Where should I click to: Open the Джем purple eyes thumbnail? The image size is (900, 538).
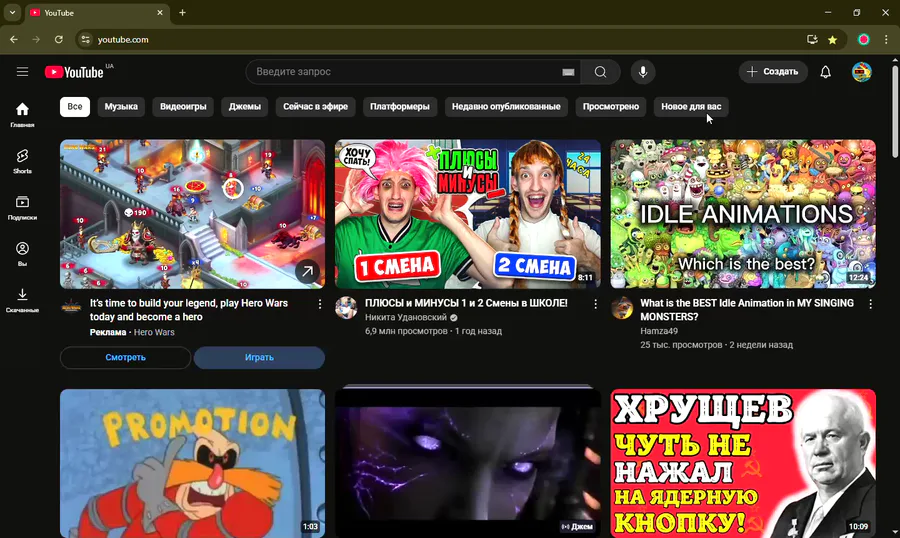(468, 463)
